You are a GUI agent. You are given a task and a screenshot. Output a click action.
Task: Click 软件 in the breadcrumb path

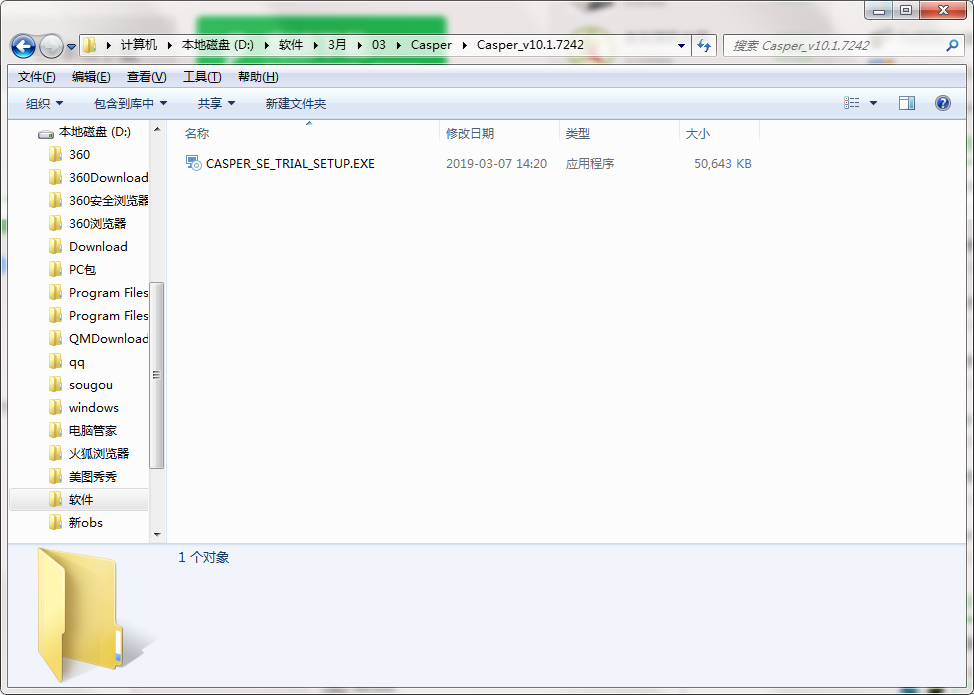tap(291, 45)
